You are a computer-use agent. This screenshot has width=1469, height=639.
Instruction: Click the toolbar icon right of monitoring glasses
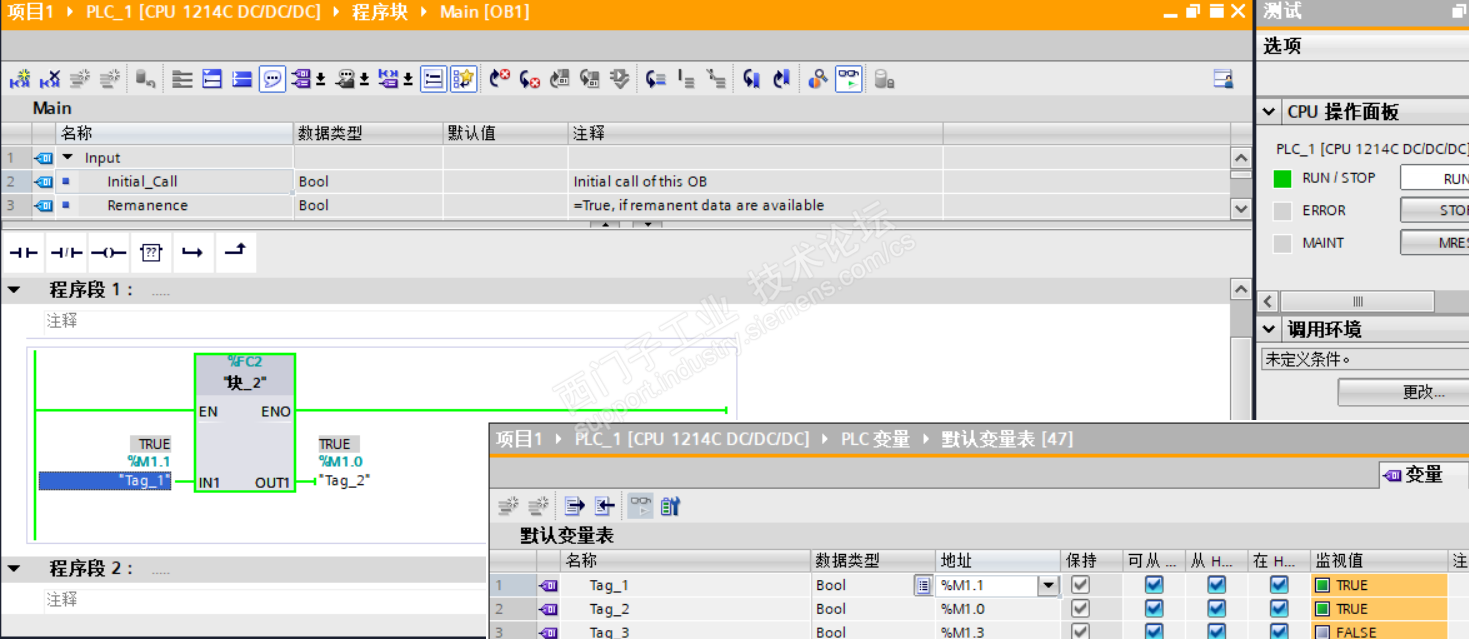(884, 79)
